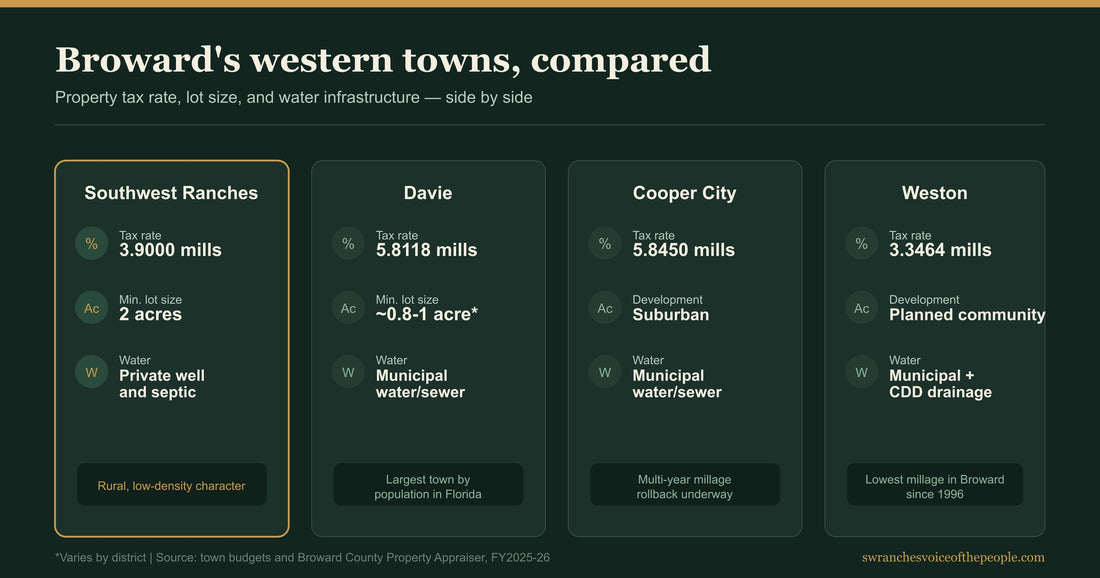Click the '5.8118 mills' tax rate value

pos(427,250)
